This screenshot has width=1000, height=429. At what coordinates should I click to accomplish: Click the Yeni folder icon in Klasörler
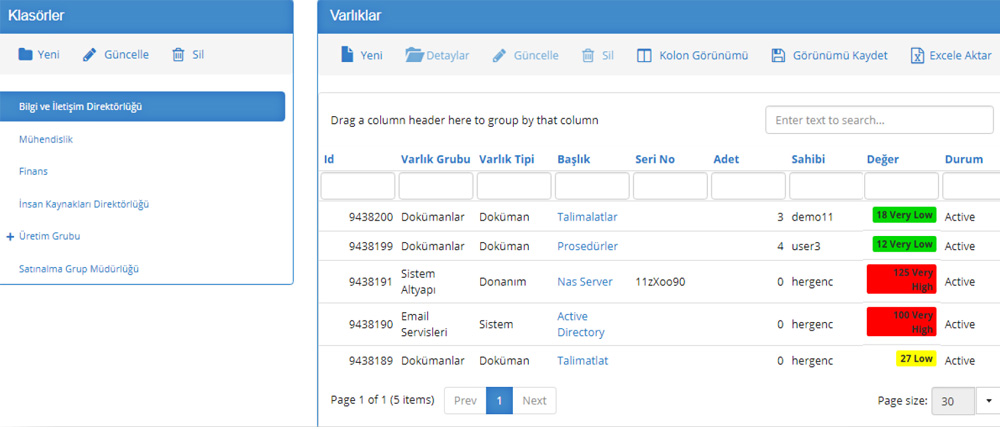tap(25, 55)
